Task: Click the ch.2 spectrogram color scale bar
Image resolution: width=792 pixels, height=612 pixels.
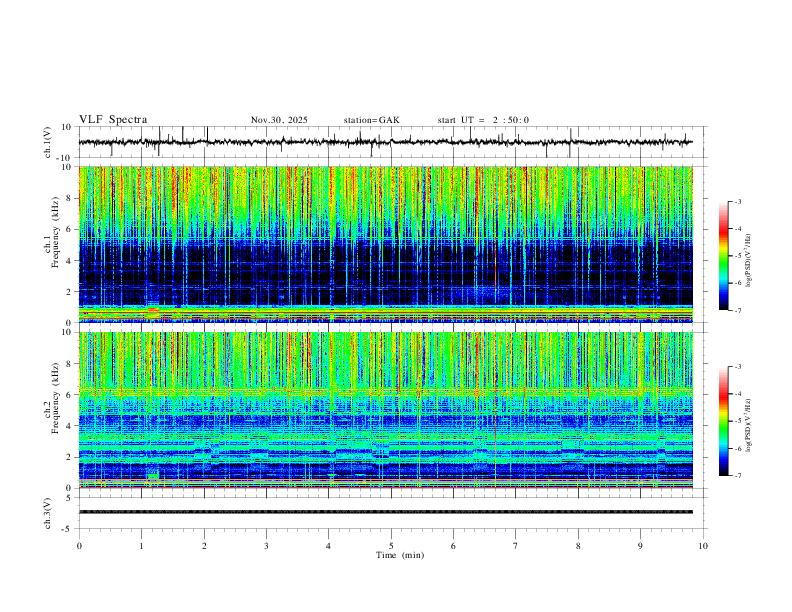Action: tap(723, 421)
